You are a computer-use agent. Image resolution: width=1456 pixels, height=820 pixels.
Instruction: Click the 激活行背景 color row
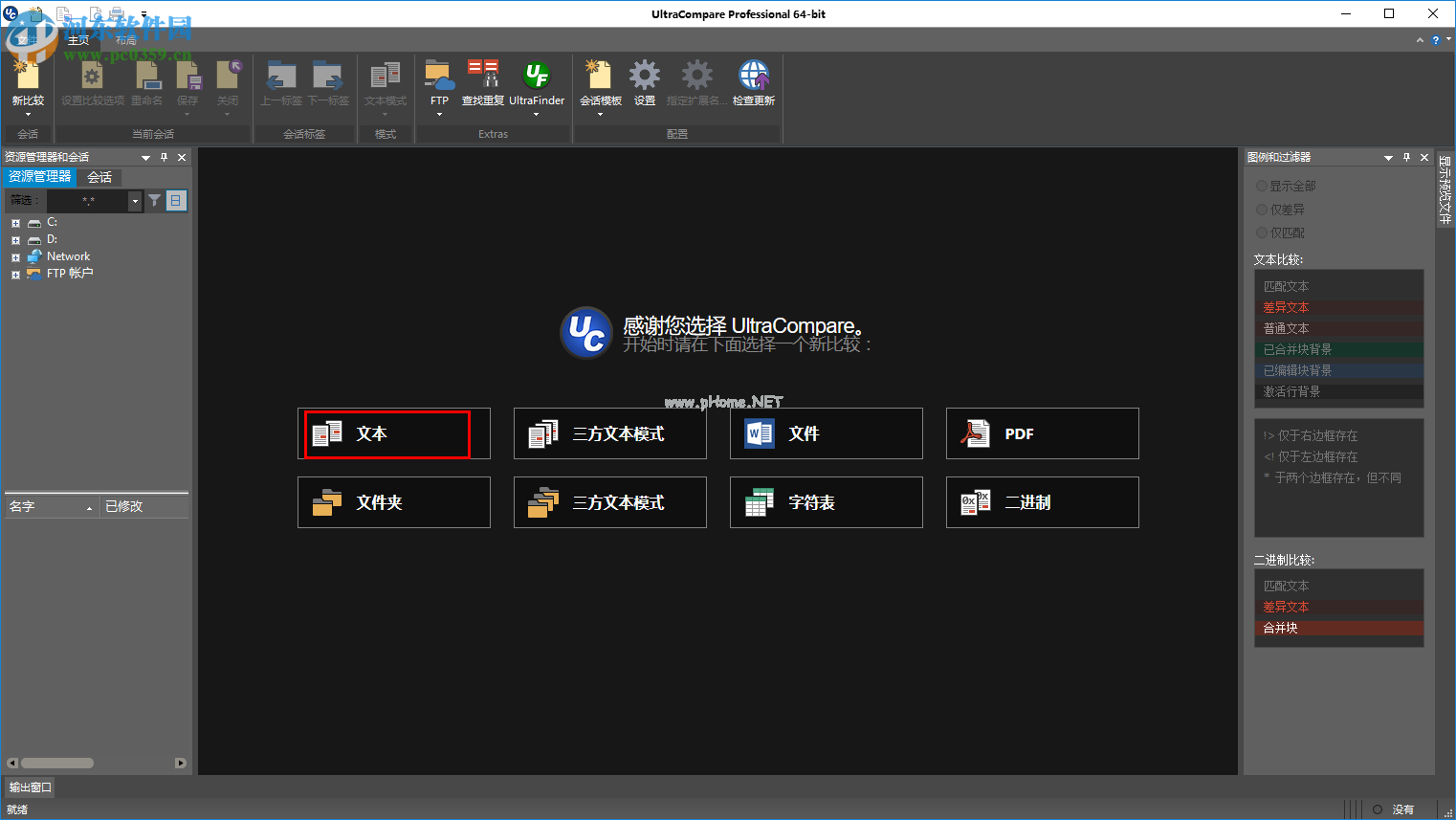[x=1339, y=391]
